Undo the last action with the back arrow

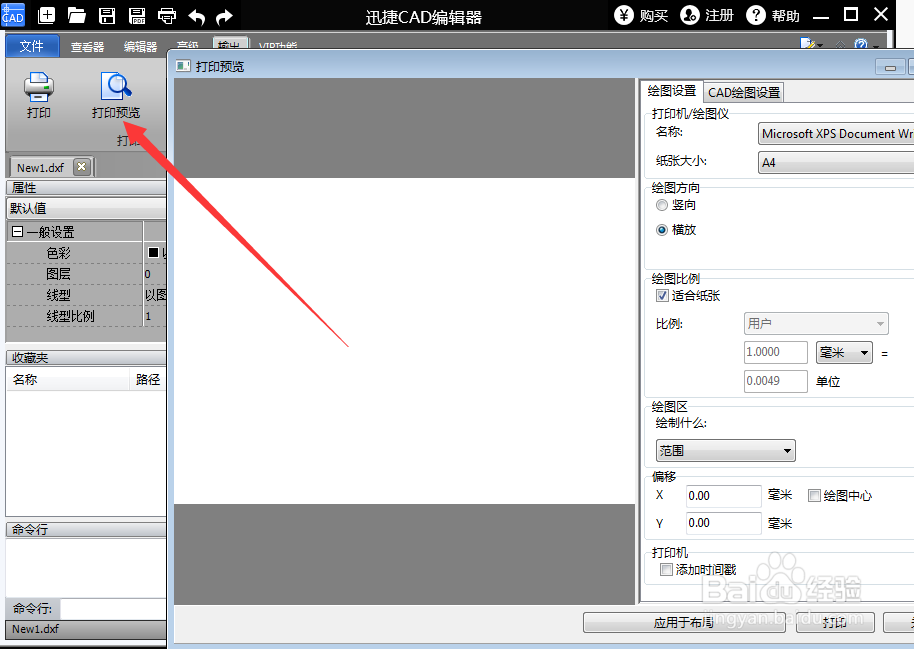(196, 16)
